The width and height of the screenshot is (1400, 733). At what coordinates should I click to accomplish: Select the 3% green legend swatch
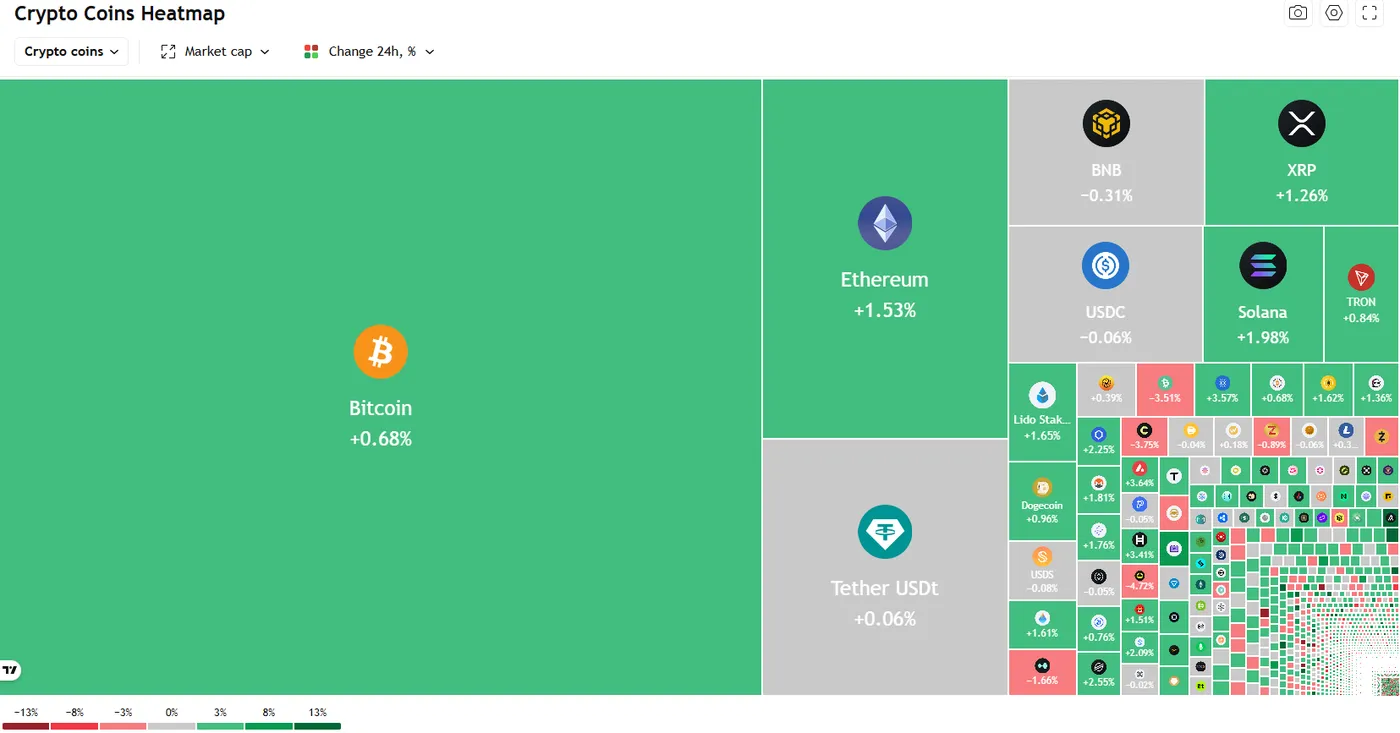tap(220, 726)
